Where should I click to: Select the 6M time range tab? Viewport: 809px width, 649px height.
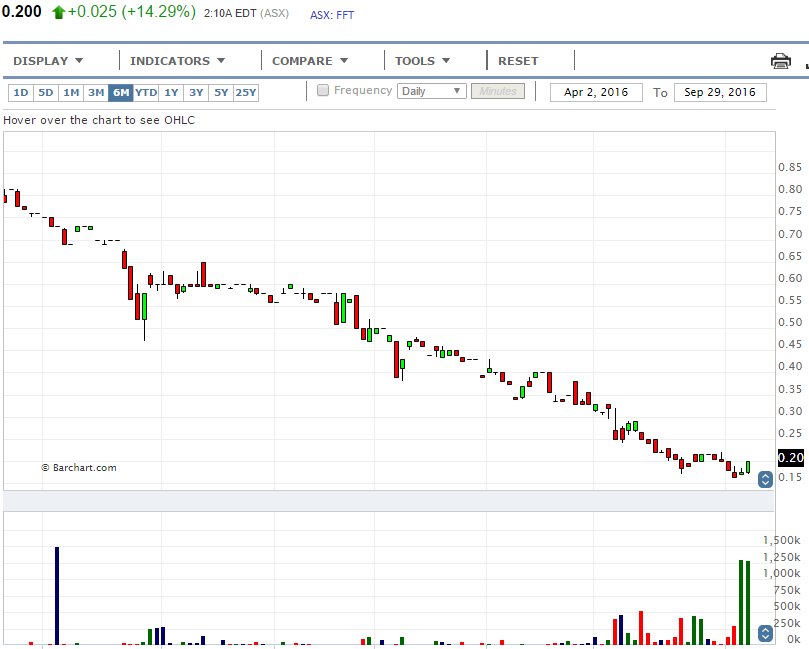point(121,93)
